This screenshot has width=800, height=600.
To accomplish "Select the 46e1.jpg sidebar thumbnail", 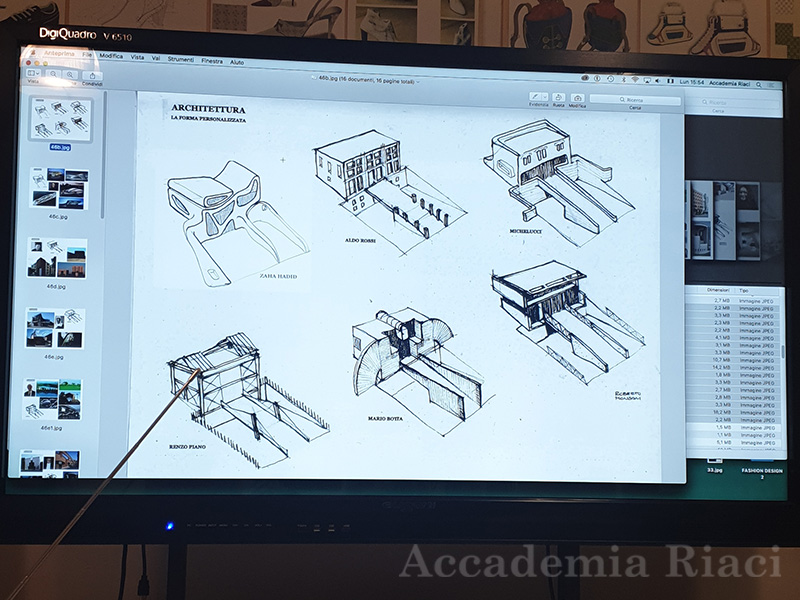I will point(52,399).
